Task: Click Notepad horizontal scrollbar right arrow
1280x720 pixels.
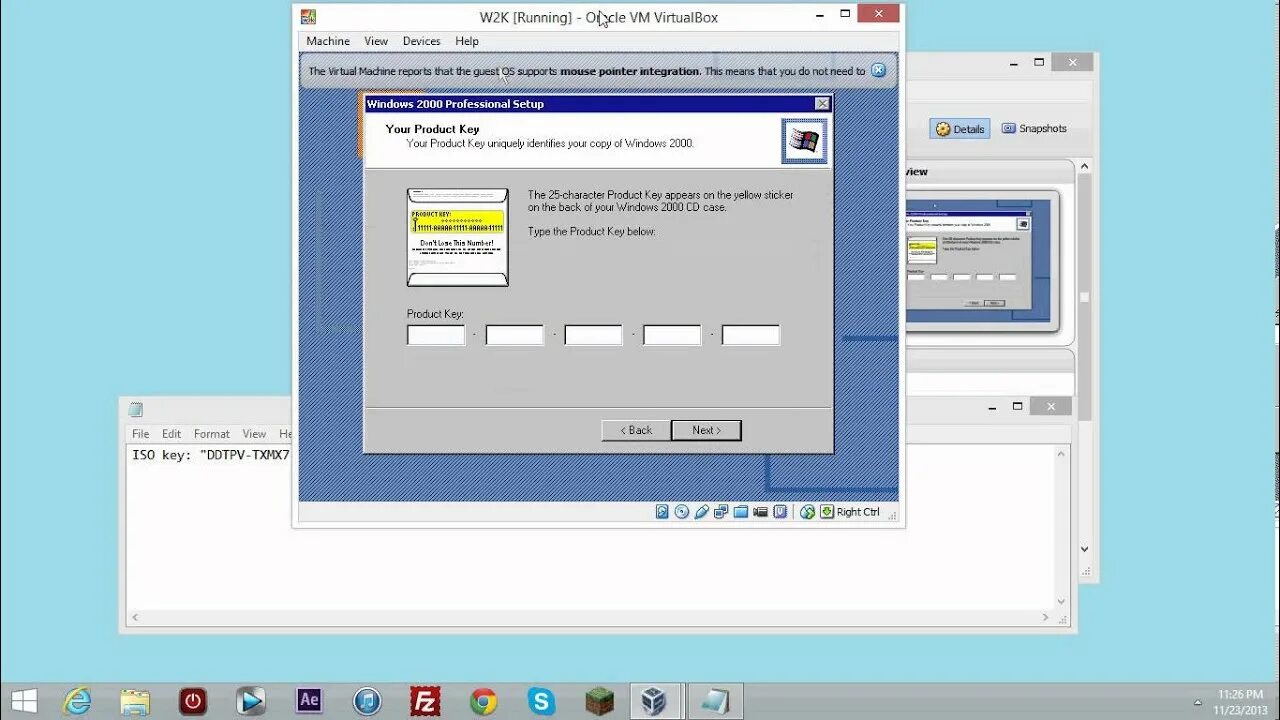Action: pyautogui.click(x=1046, y=617)
